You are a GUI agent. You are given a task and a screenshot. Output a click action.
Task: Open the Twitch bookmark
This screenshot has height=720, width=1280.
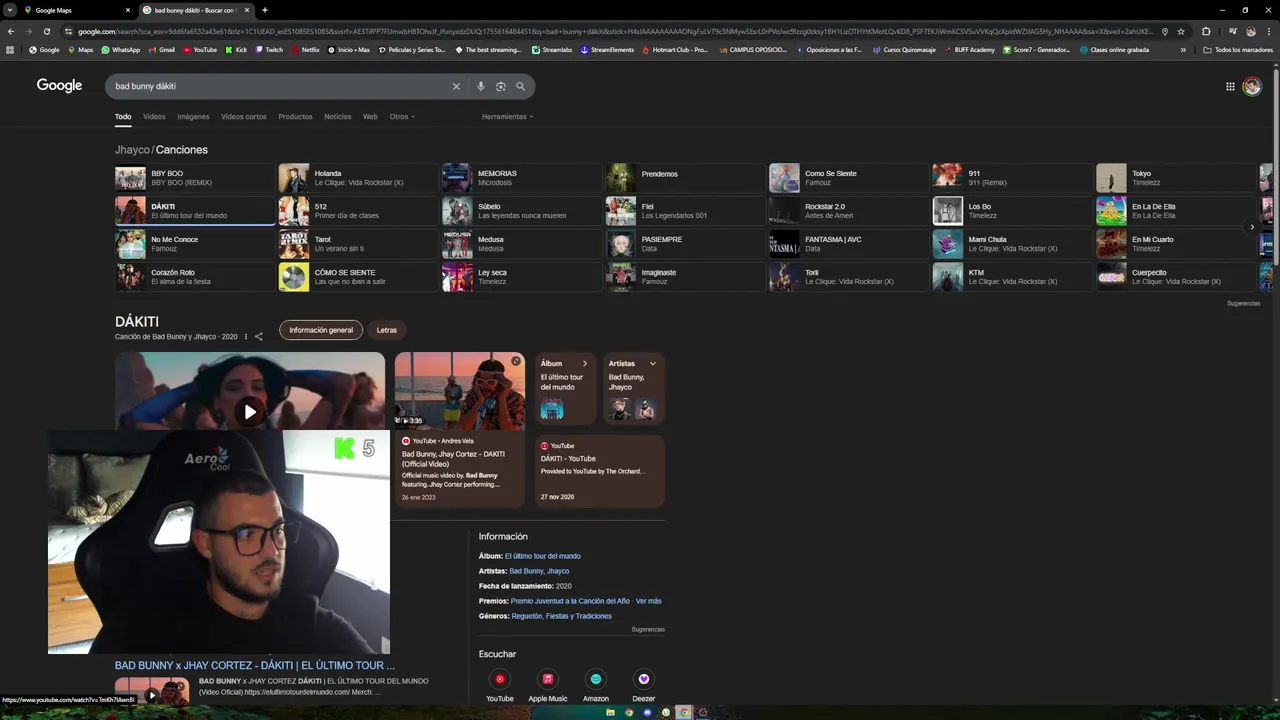tap(269, 50)
